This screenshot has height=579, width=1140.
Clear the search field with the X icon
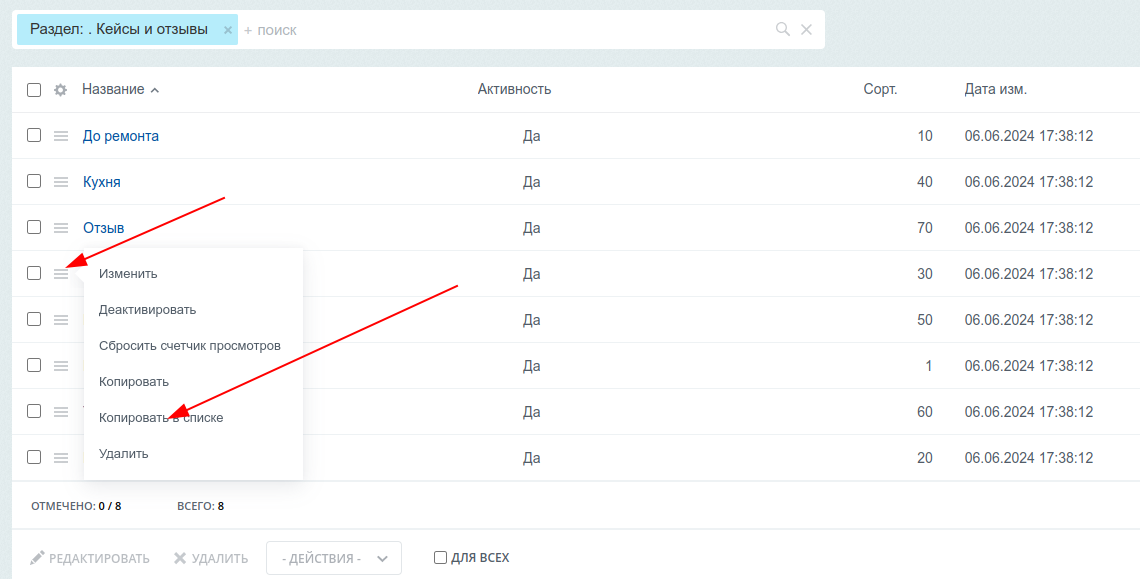pos(806,29)
